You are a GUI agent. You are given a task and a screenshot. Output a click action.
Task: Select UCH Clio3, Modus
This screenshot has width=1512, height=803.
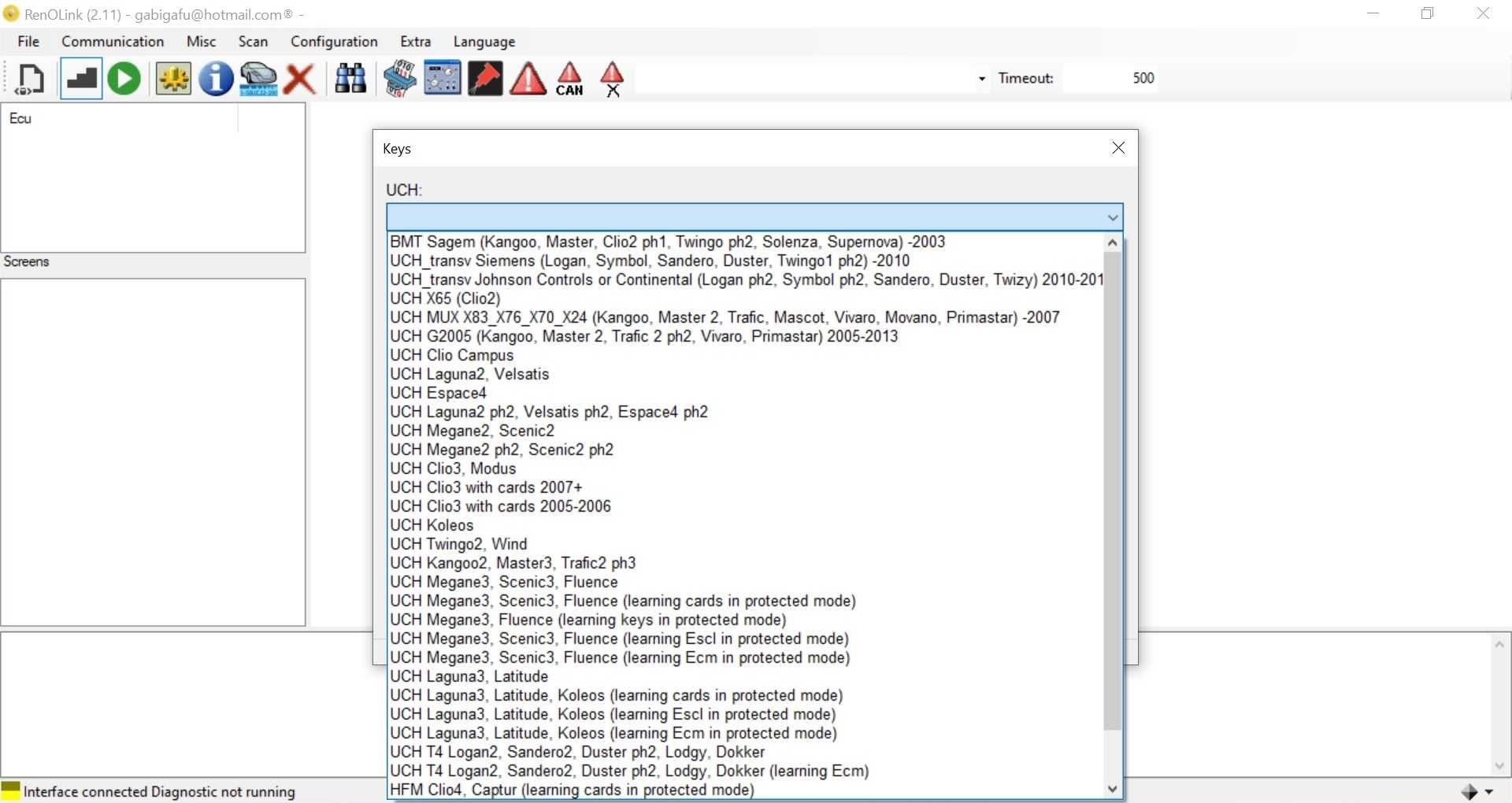pos(746,468)
